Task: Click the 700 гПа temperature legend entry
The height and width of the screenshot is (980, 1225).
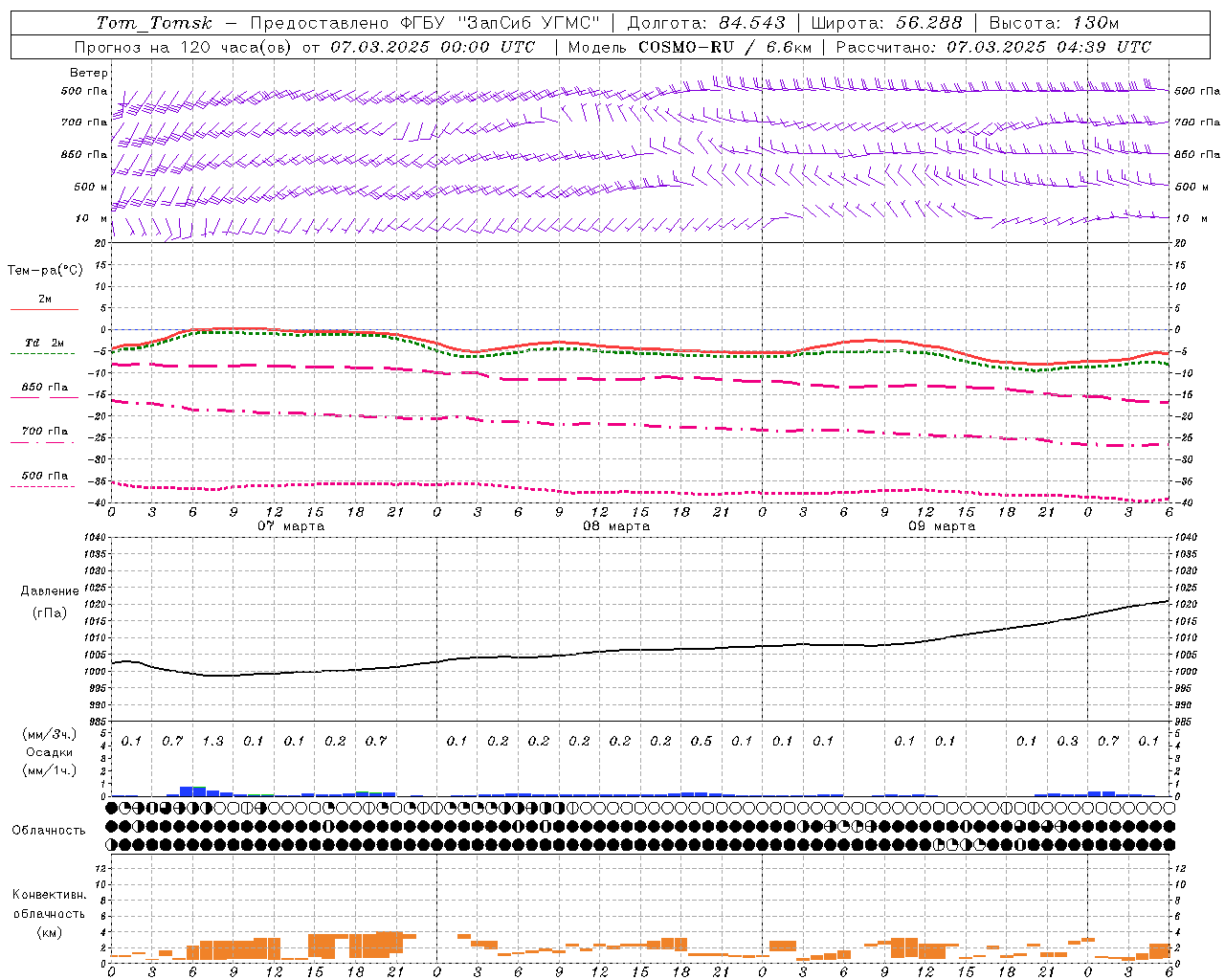Action: (x=44, y=432)
